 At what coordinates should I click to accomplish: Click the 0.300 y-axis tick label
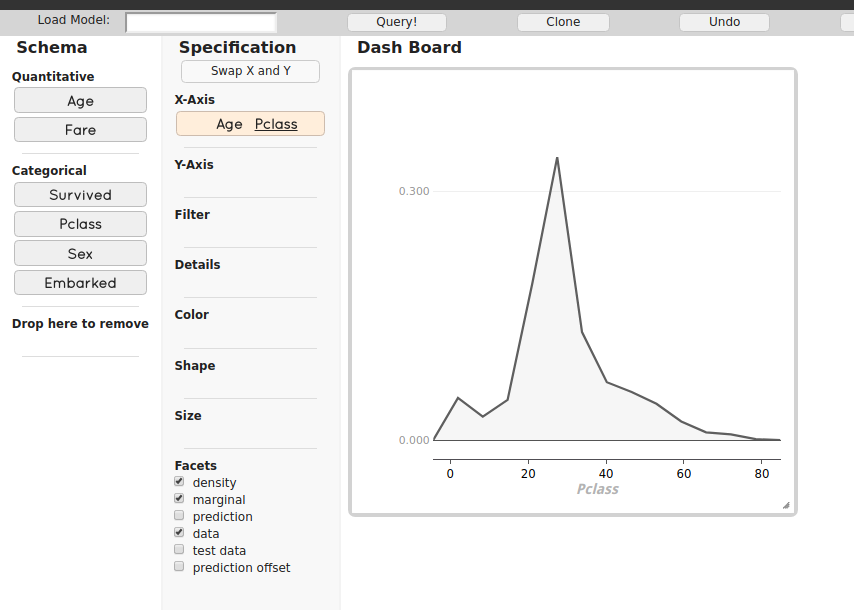pos(414,191)
